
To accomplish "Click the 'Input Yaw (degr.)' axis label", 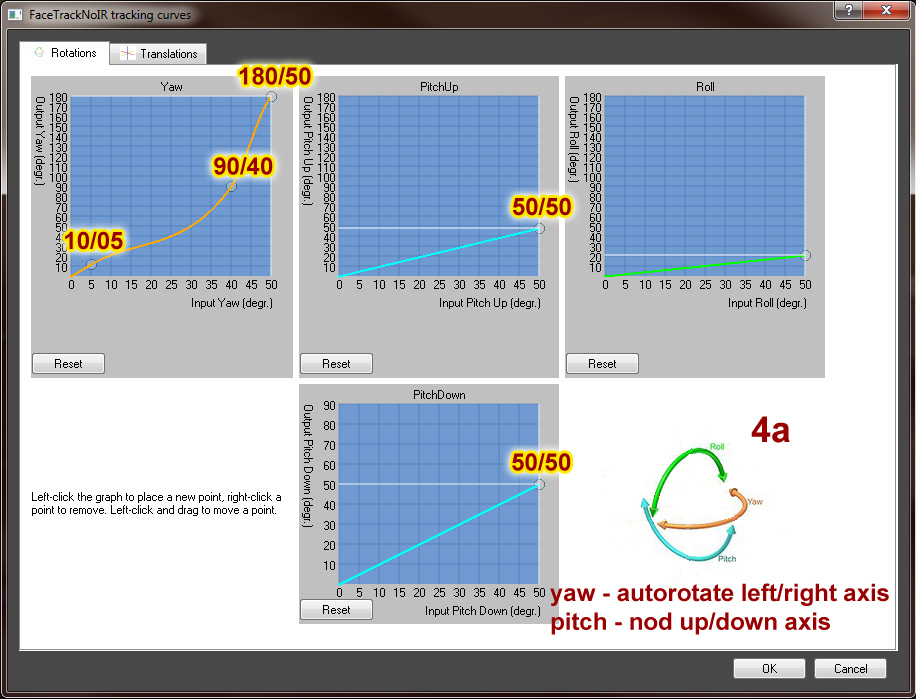I will 232,303.
